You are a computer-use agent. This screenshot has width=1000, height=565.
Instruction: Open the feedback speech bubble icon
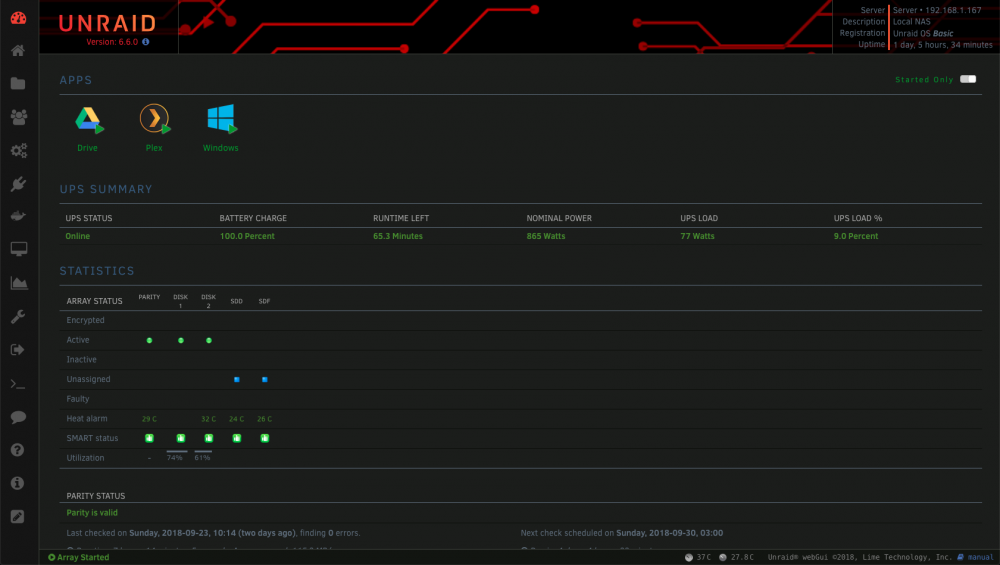click(18, 417)
